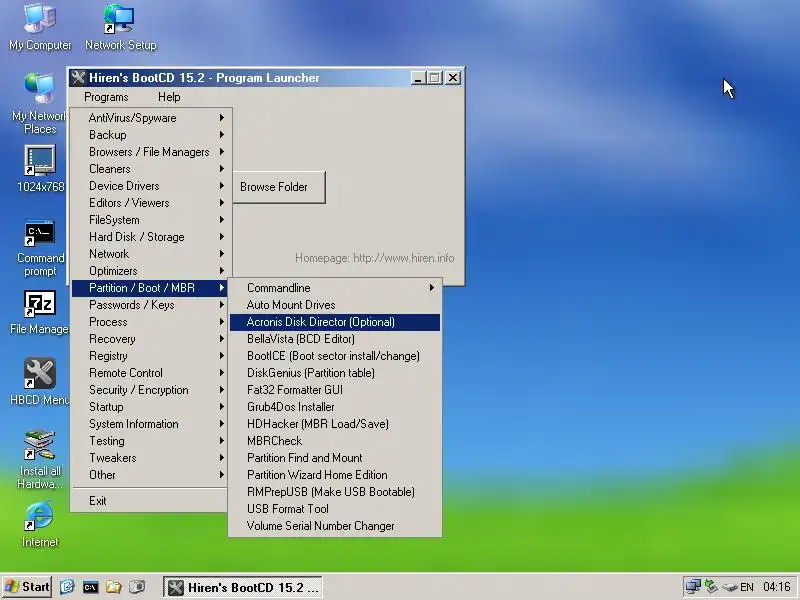Expand Security / Encryption submenu
This screenshot has height=600, width=800.
click(149, 390)
